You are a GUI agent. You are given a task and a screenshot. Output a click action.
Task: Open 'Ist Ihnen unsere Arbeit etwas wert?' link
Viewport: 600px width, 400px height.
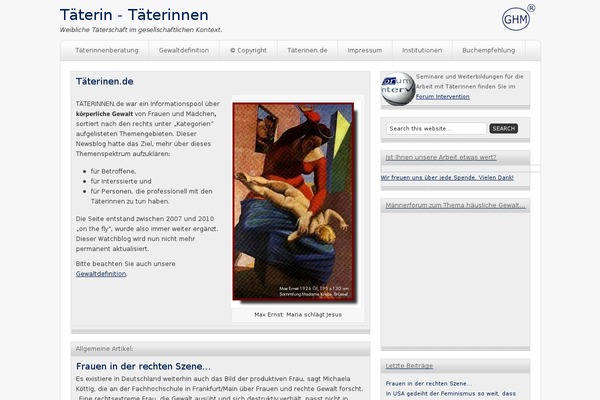coord(441,157)
